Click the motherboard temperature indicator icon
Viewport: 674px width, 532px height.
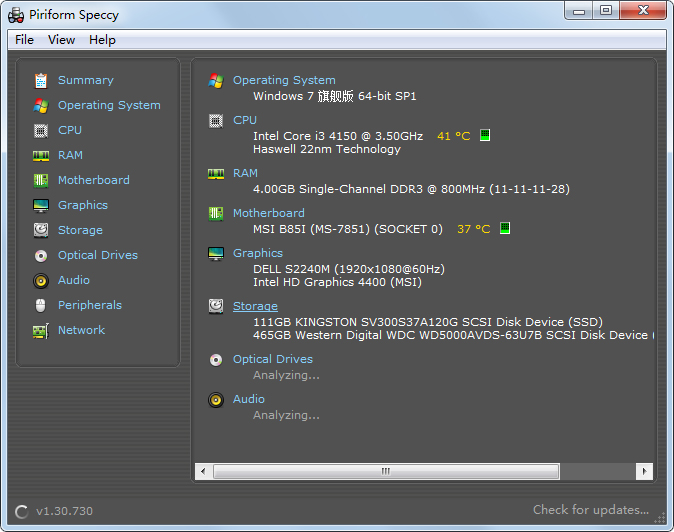click(505, 229)
